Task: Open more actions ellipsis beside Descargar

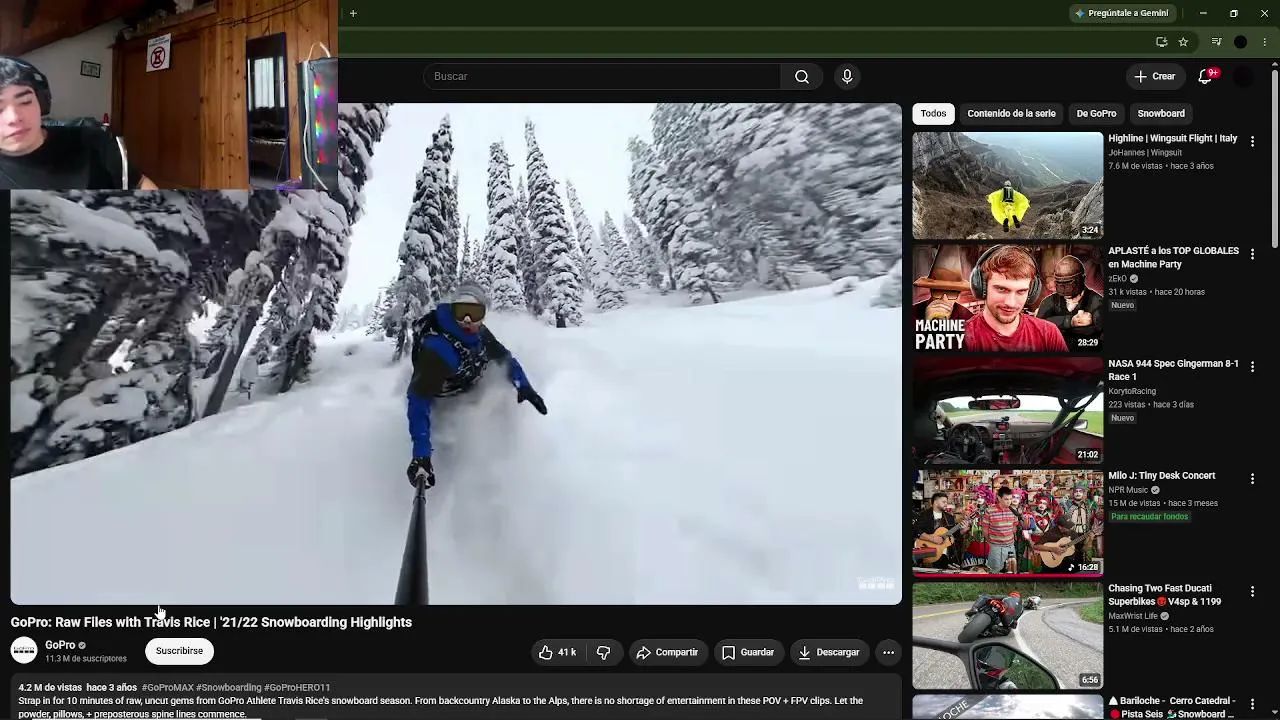Action: [x=888, y=652]
